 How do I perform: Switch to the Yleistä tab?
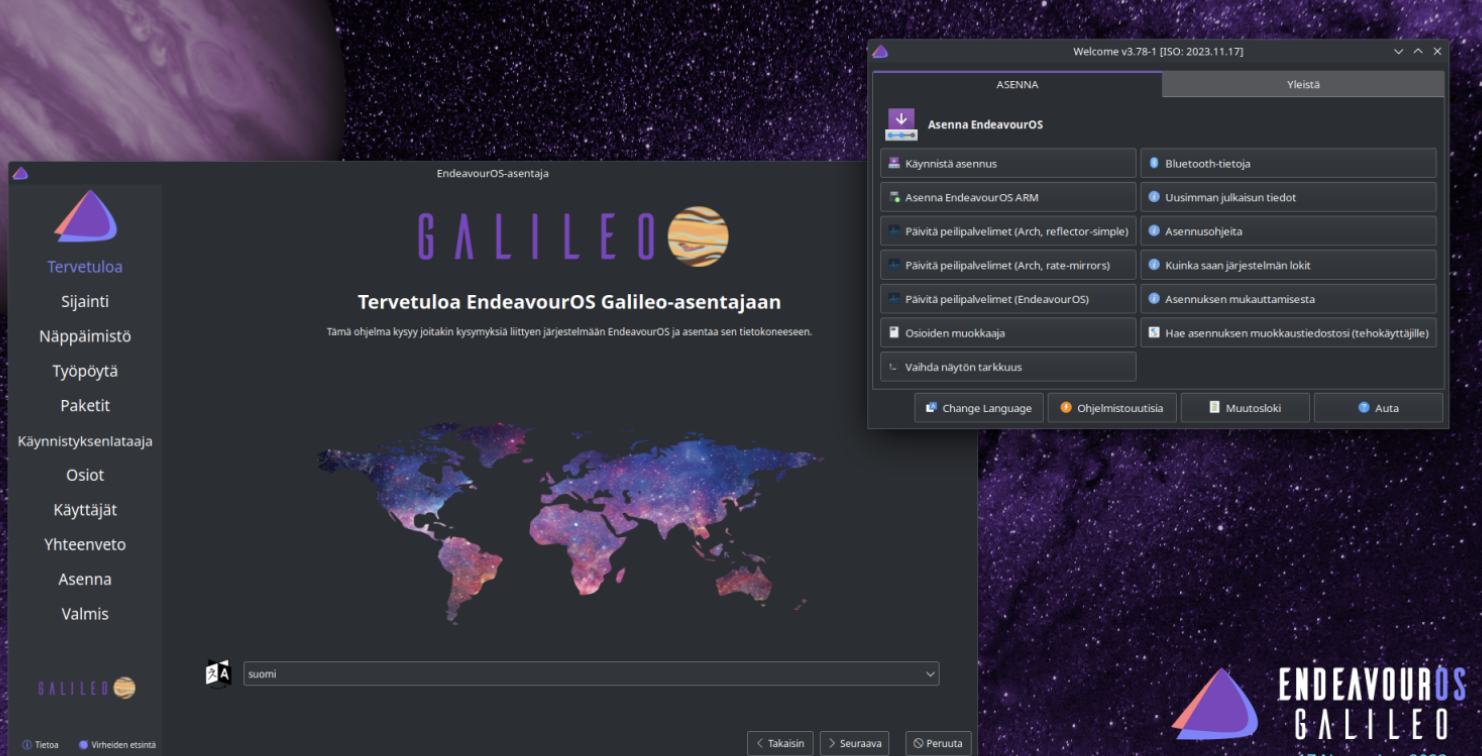pyautogui.click(x=1303, y=85)
